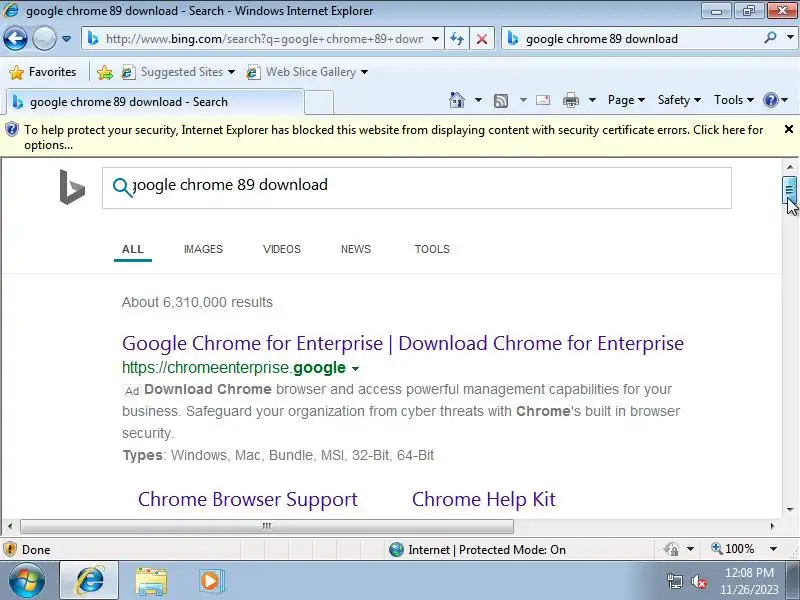Expand zoom level dropdown arrow
The height and width of the screenshot is (600, 800).
tap(773, 549)
